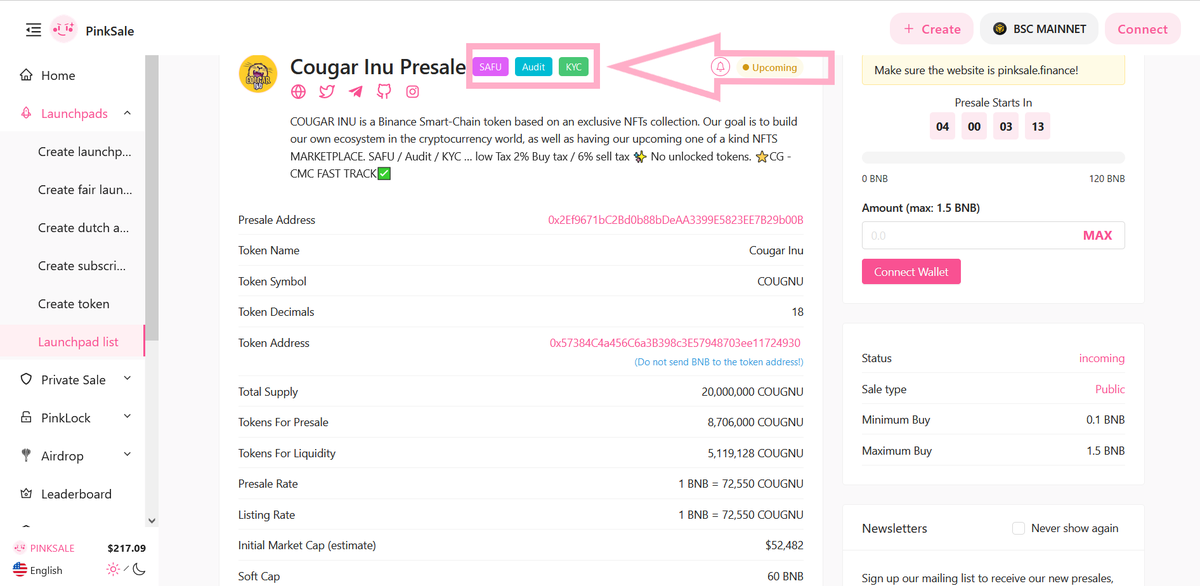Click the SAFU badge
This screenshot has height=586, width=1200.
pos(490,67)
